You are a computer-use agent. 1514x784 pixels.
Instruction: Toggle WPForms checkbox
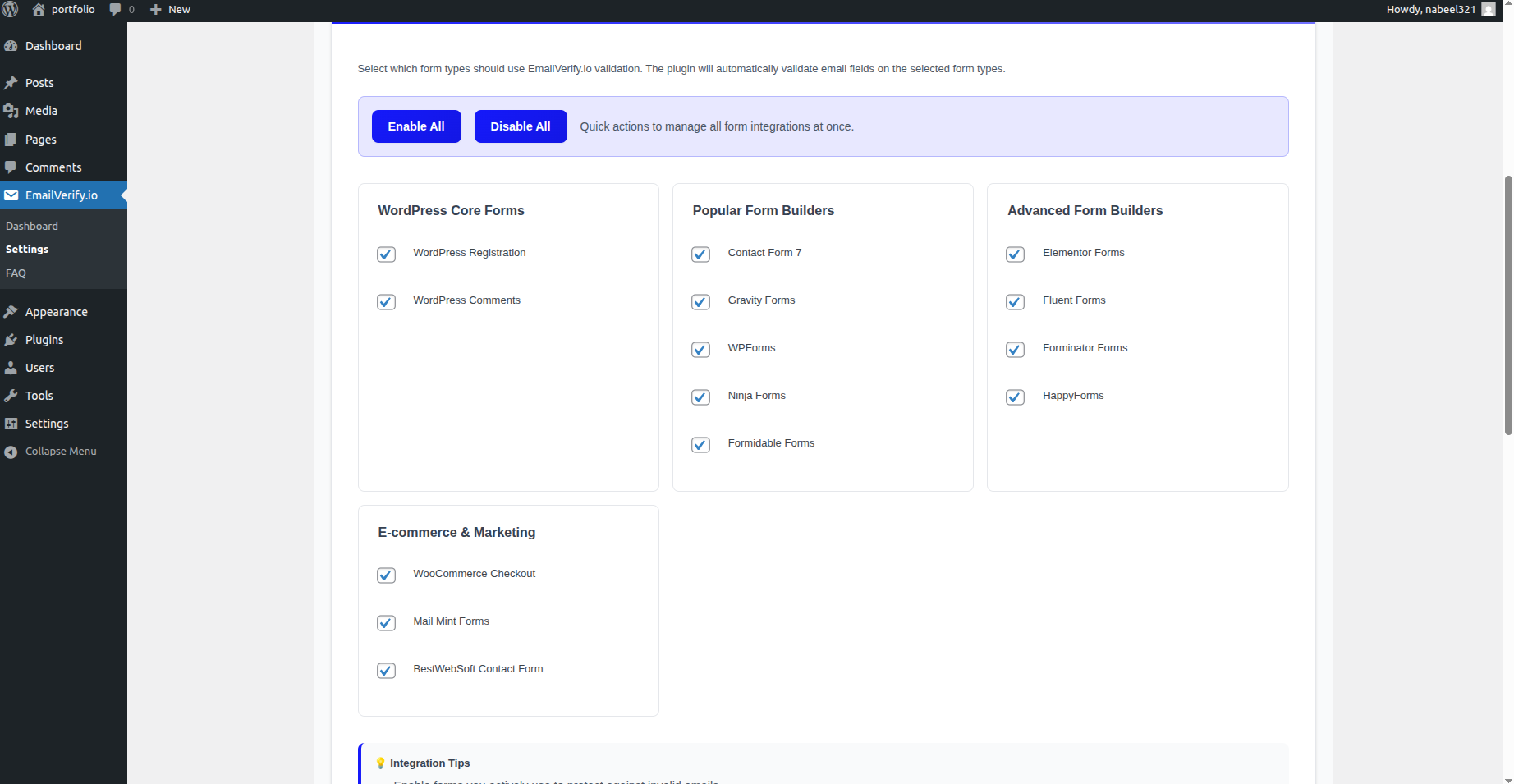pos(700,350)
